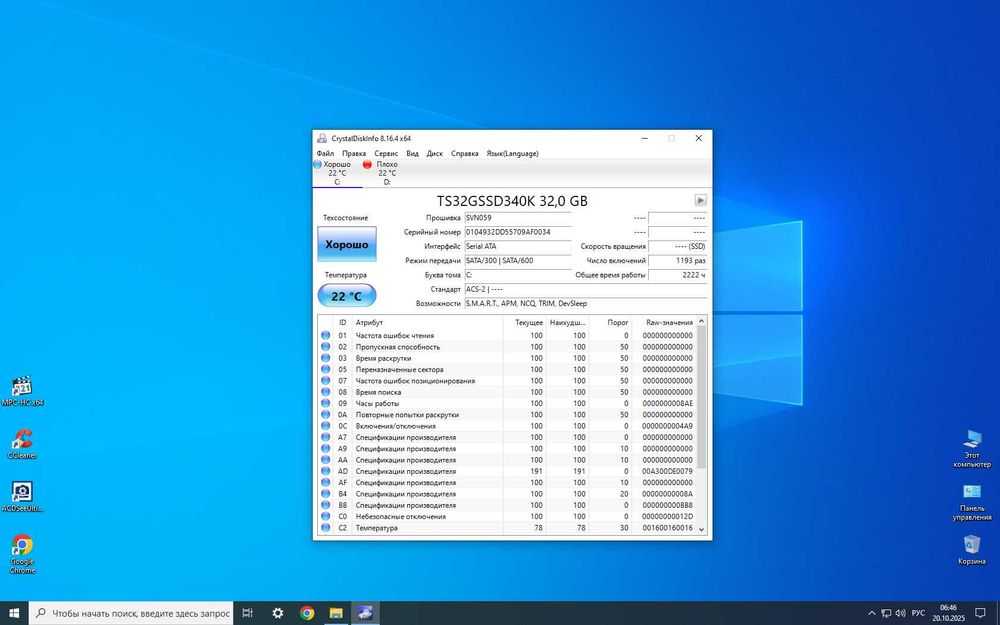Screen dimensions: 1000x625
Task: Click status icon of Повторные попытки раскрутки row
Action: 325,415
